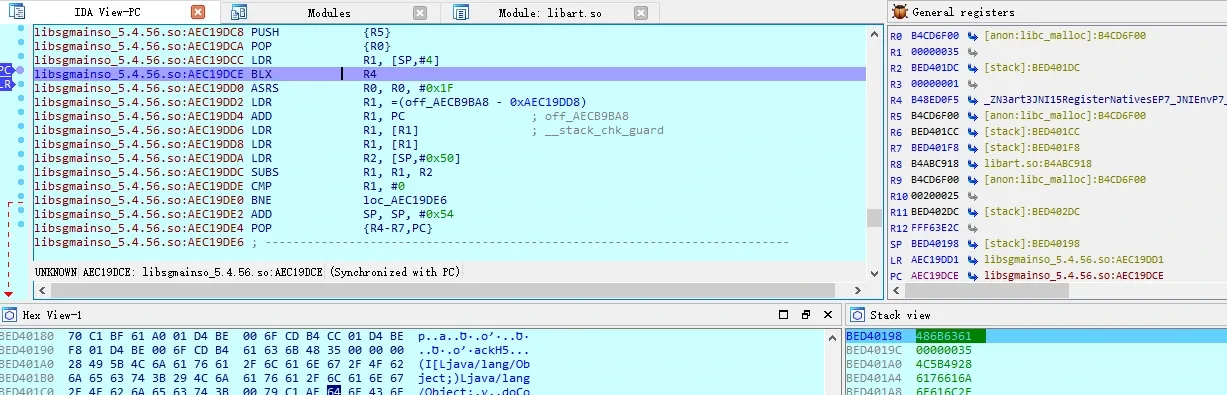
Task: Click the libart.so:B4ABC918 reference for R8
Action: [x=1037, y=164]
